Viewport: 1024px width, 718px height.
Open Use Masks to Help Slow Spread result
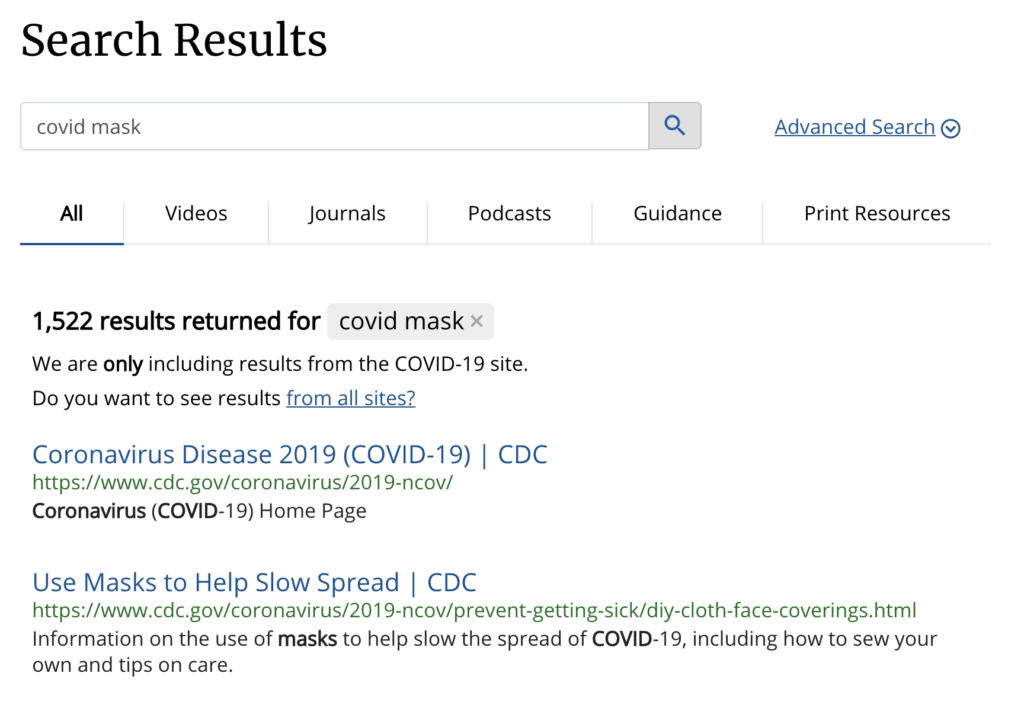pos(255,582)
